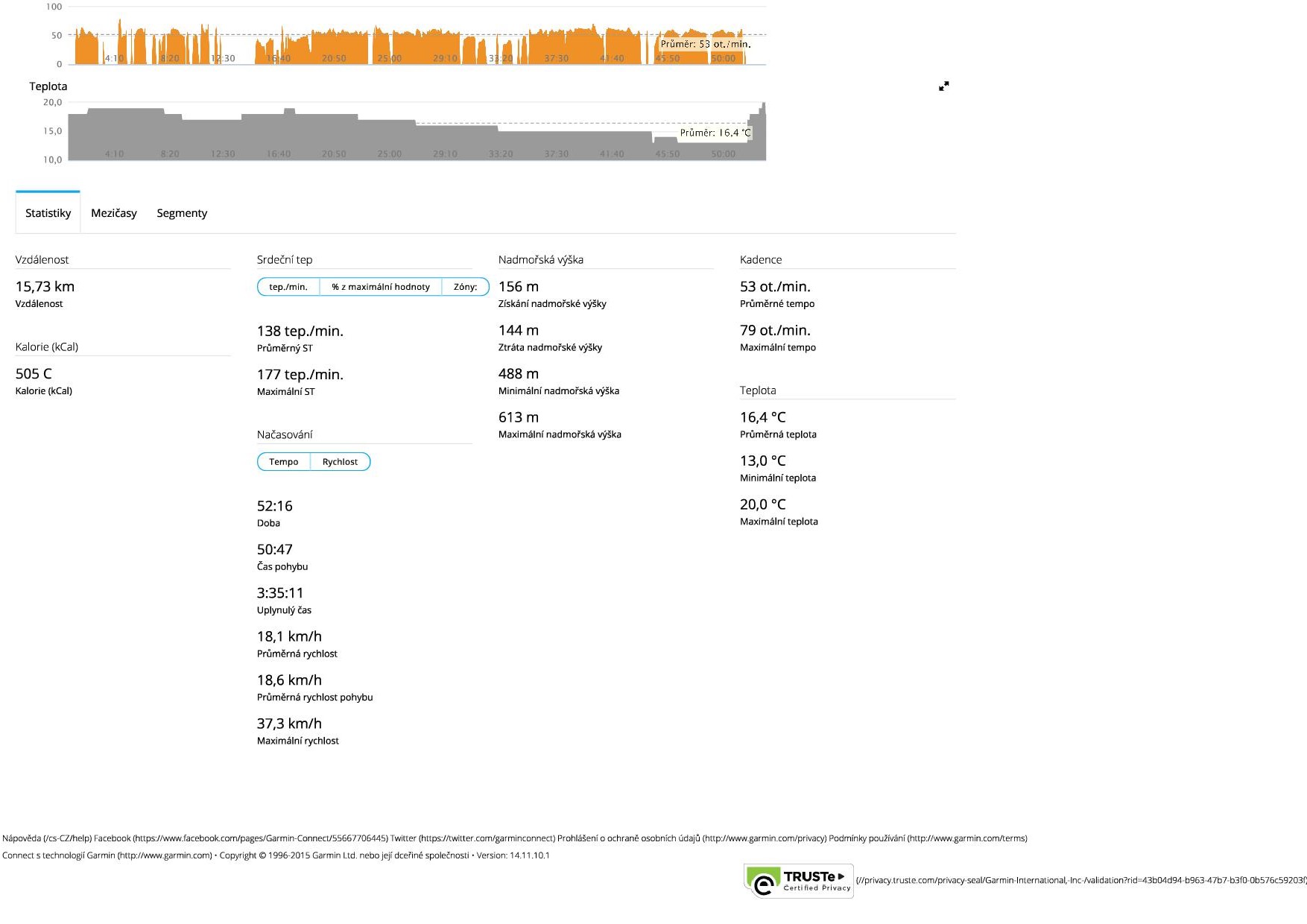Open the Mezičasy tab
This screenshot has width=1307, height=924.
[114, 213]
